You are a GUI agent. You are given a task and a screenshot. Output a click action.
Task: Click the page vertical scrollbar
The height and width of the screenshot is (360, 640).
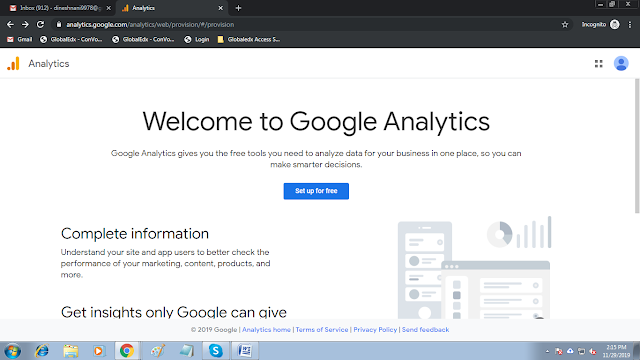tap(637, 146)
